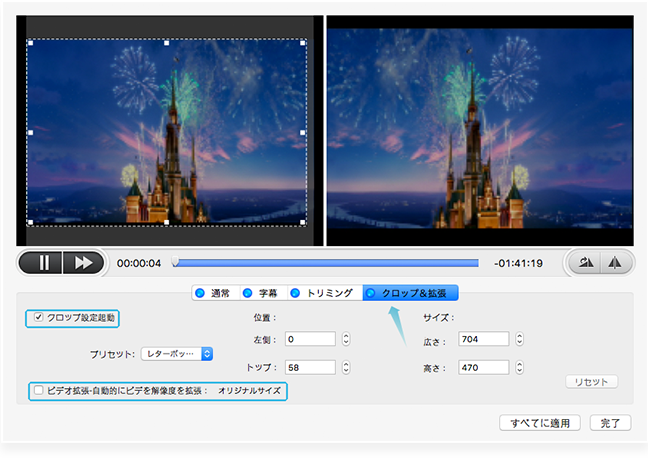This screenshot has height=460, width=648.
Task: Adjust the 広さ width stepper
Action: [519, 339]
